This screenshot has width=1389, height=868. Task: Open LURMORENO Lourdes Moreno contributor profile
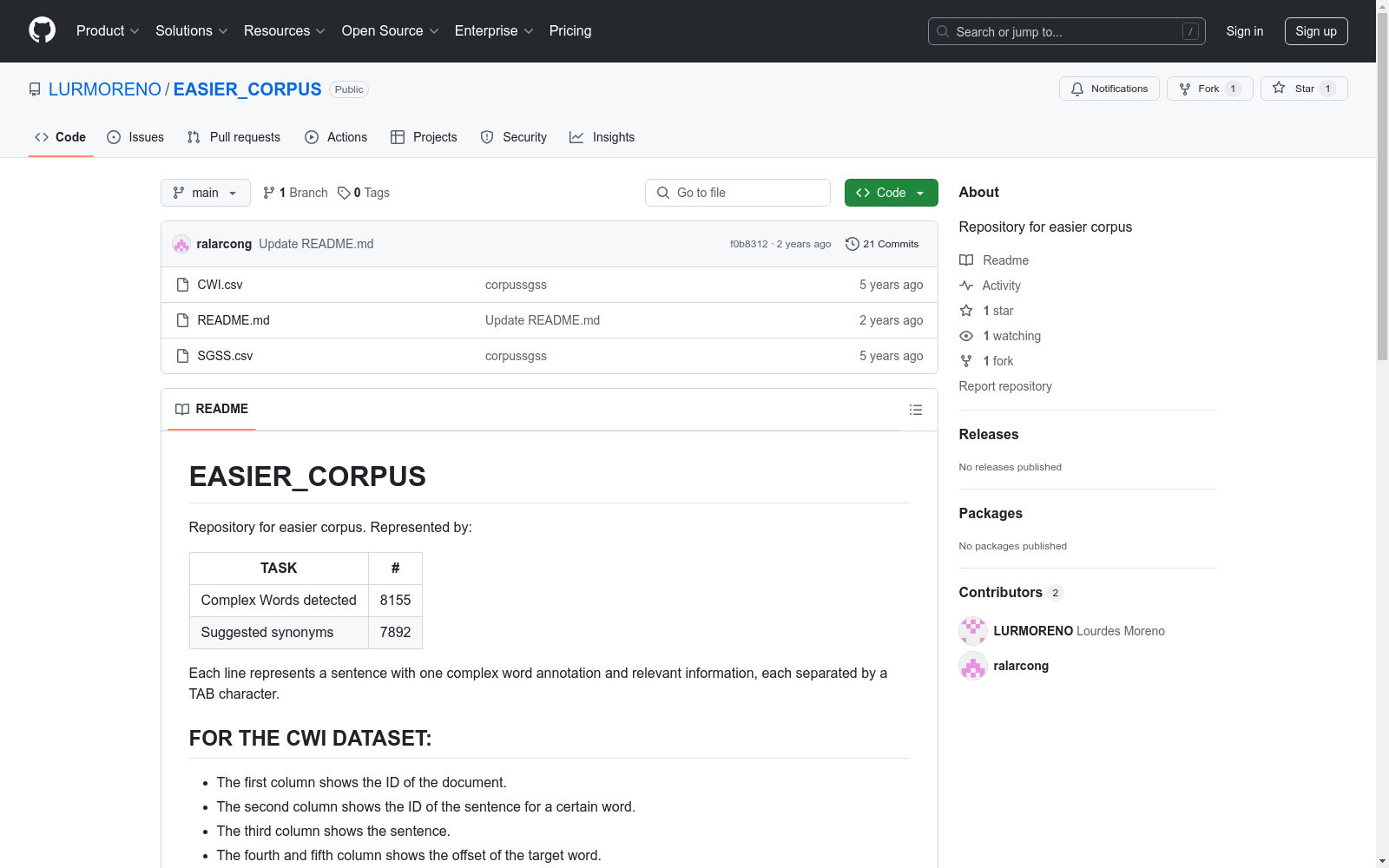tap(1079, 631)
